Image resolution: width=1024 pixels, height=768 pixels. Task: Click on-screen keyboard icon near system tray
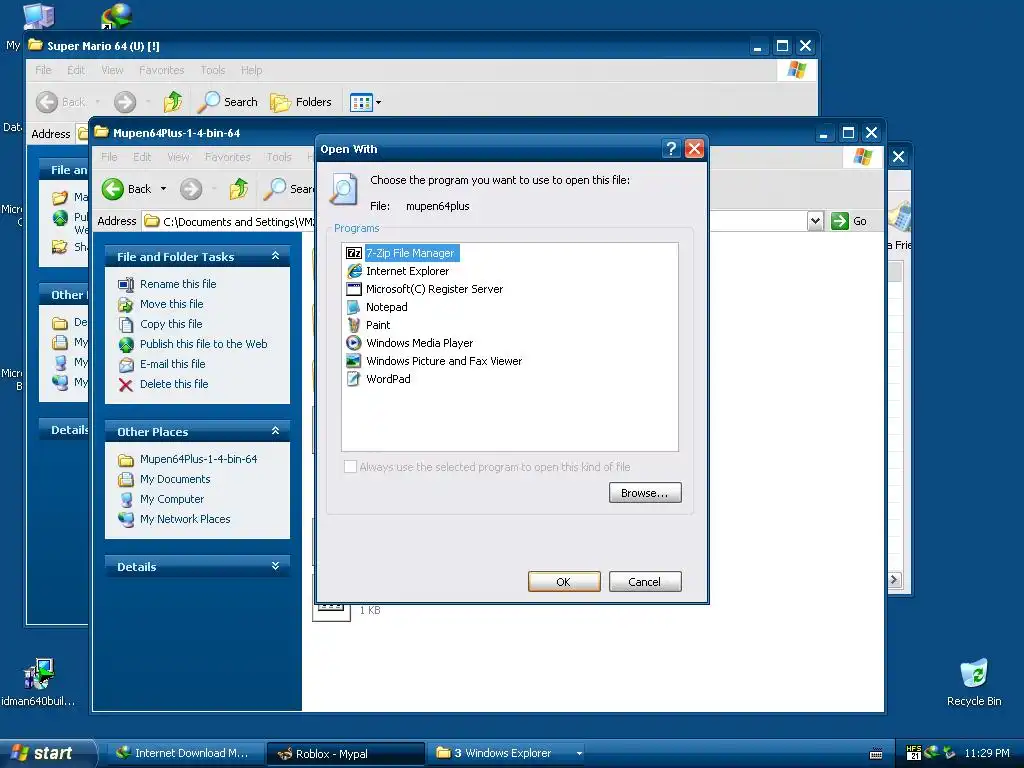[876, 754]
